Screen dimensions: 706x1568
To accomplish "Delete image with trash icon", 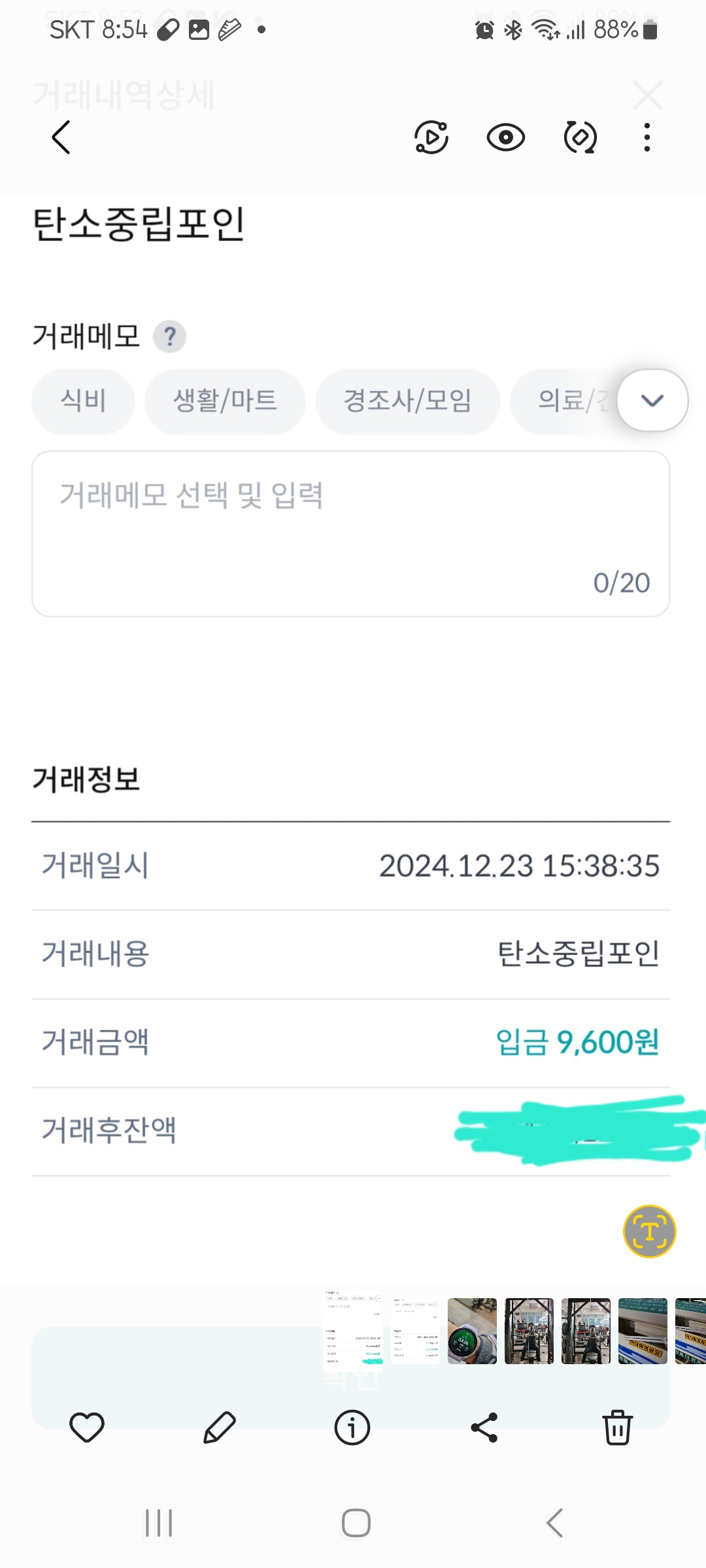I will coord(617,1427).
